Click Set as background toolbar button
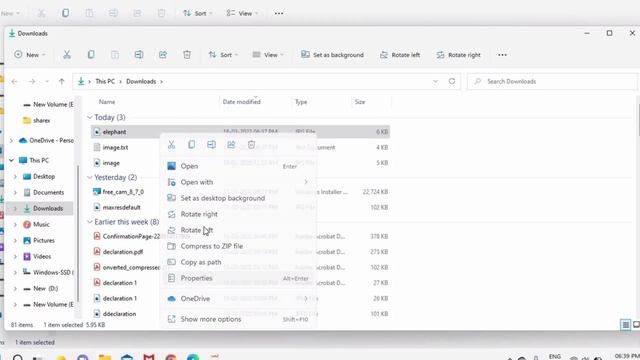 tap(332, 55)
